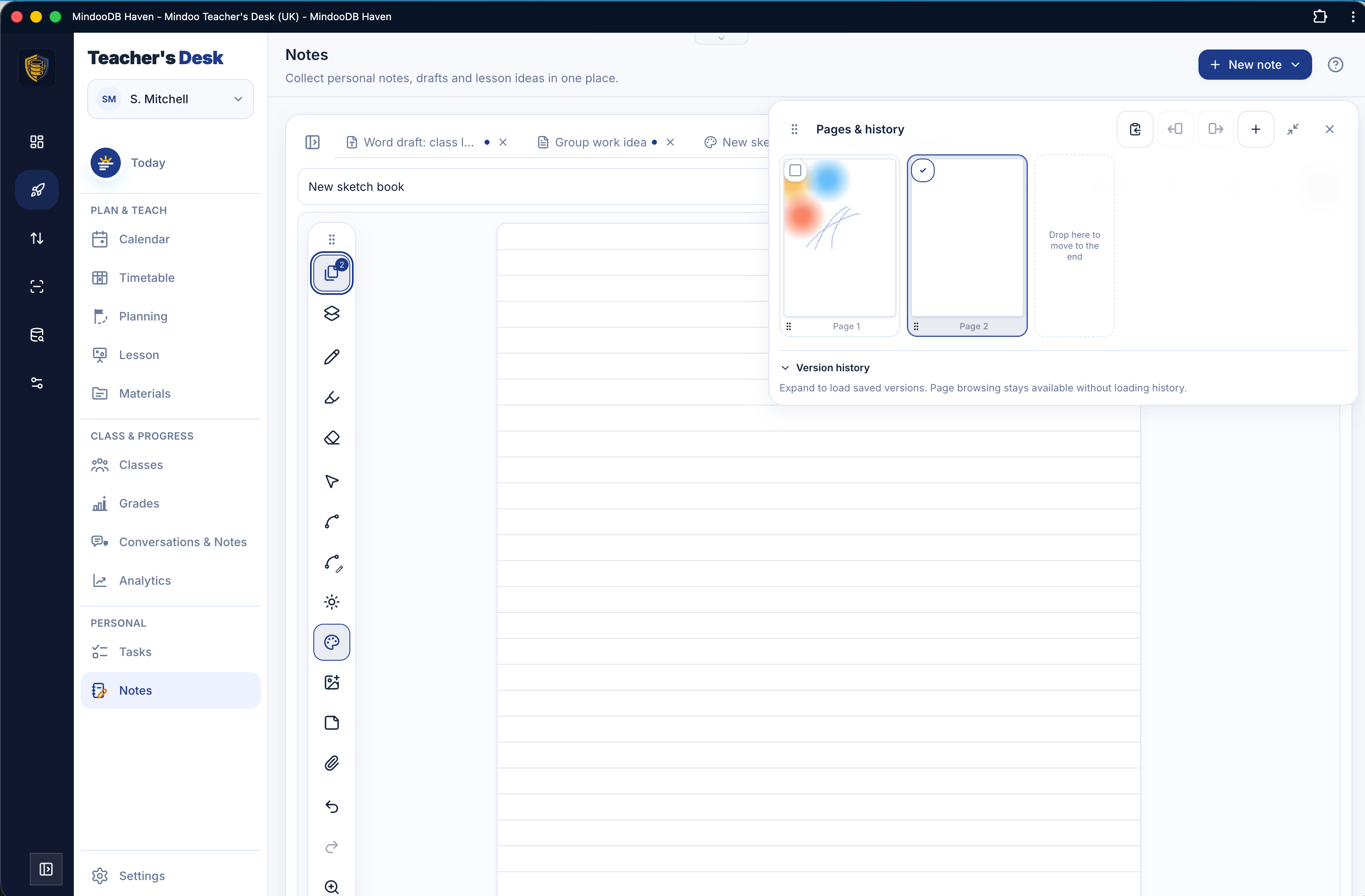Open Planning in the sidebar

[x=170, y=316]
